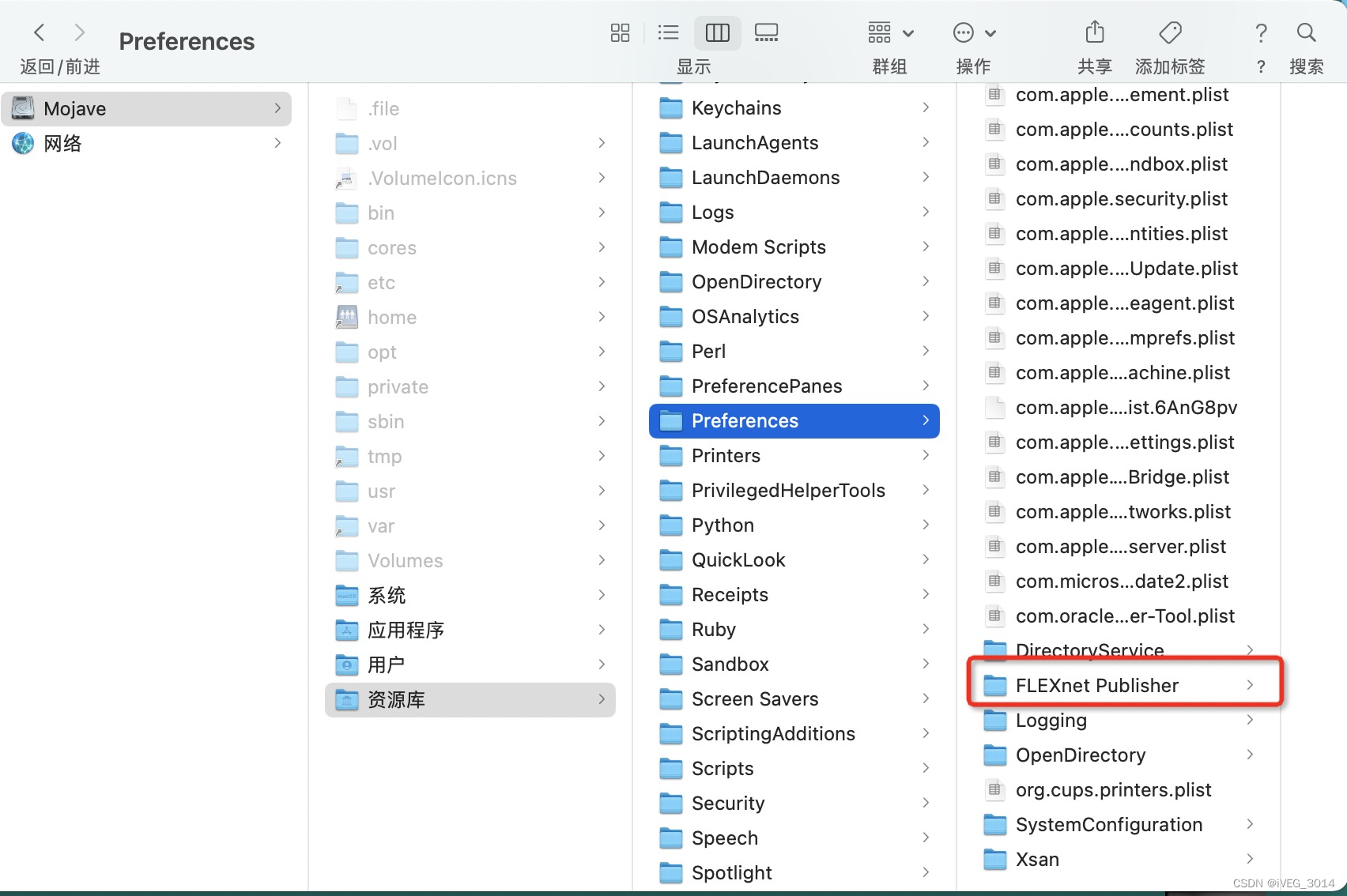Switch to icon grid view
This screenshot has width=1347, height=896.
coord(620,32)
